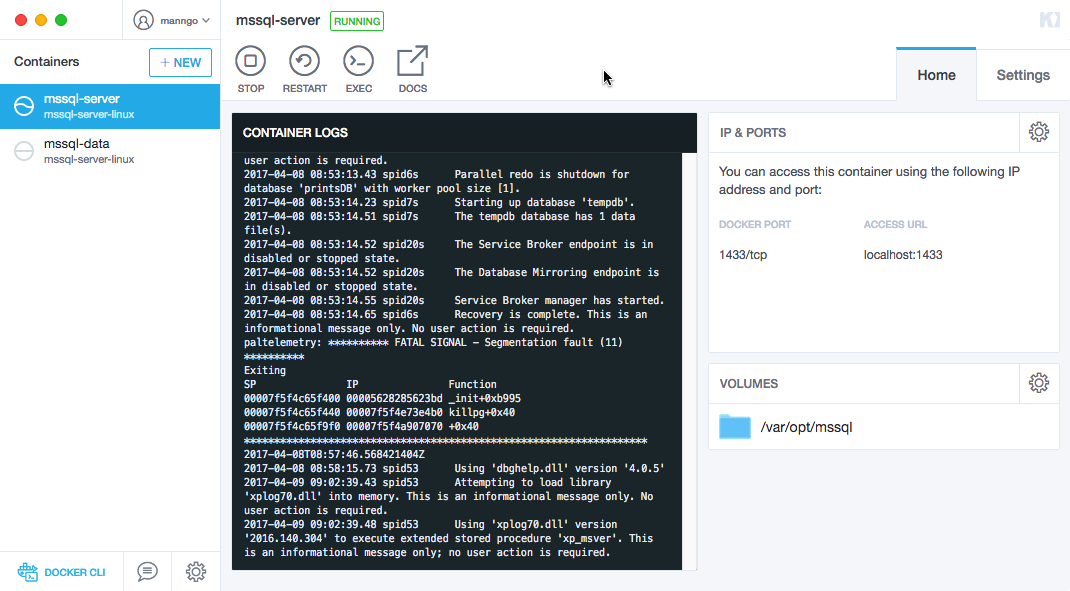Click log line with killpg+0x40
Screen dimensions: 1070x591
click(379, 412)
